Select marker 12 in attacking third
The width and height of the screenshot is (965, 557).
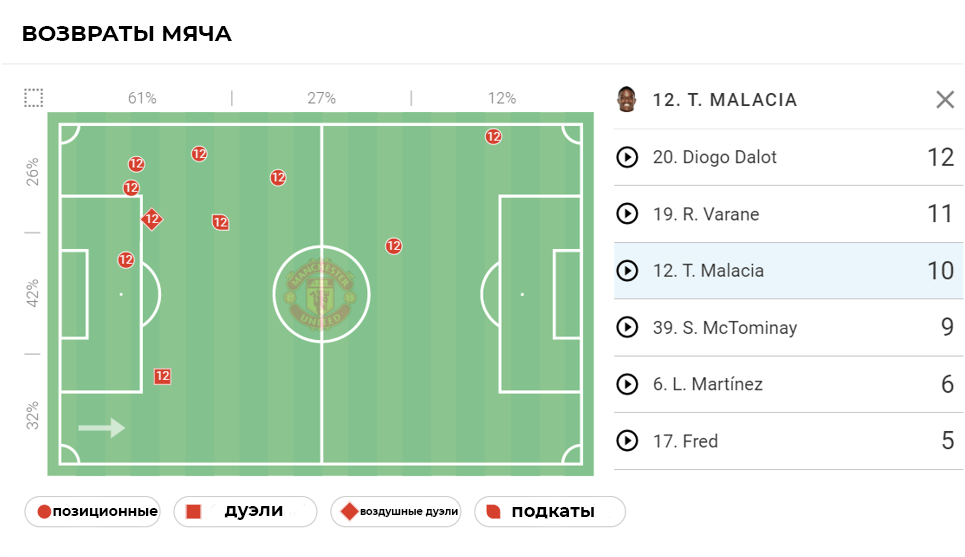tap(493, 137)
